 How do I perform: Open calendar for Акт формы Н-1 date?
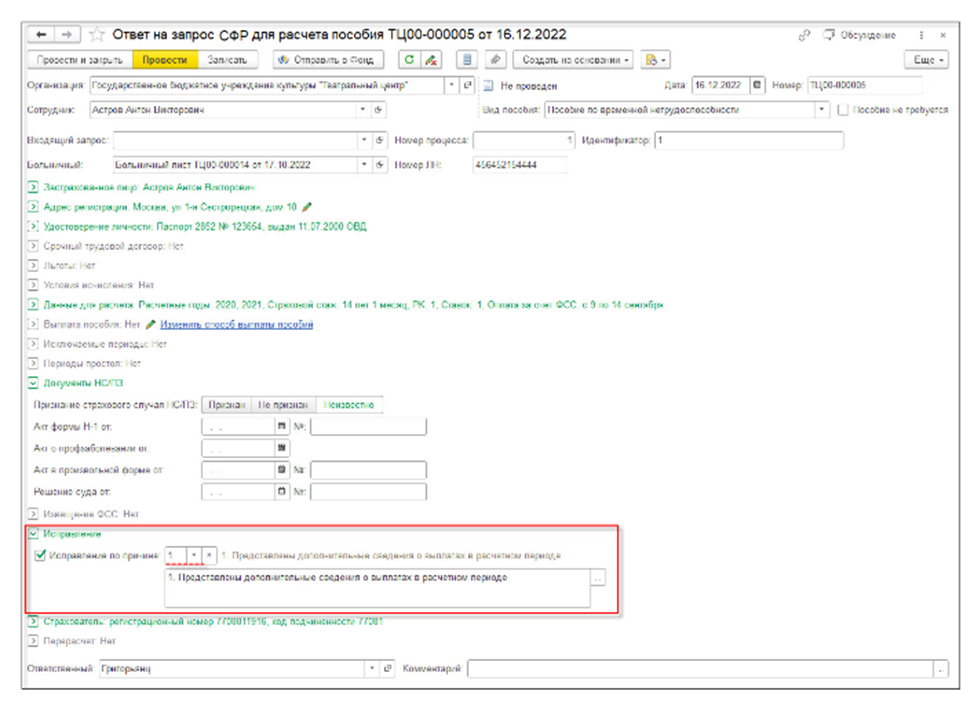[282, 426]
